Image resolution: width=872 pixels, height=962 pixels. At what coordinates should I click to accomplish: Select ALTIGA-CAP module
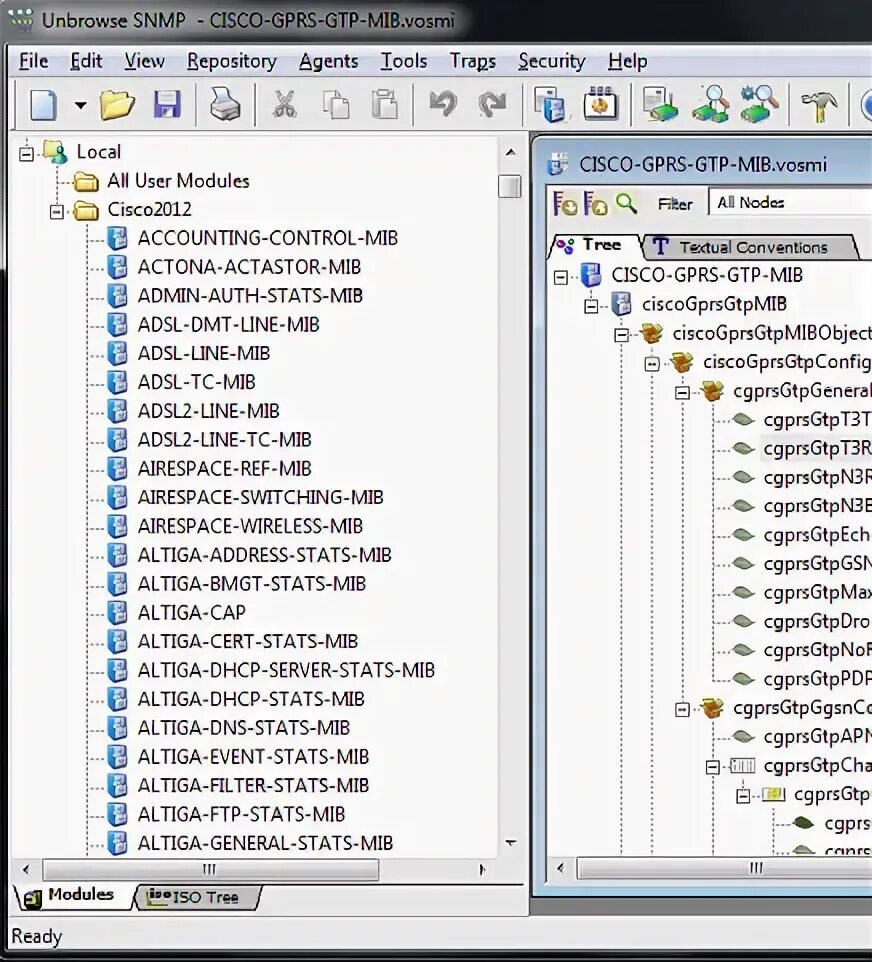point(191,612)
